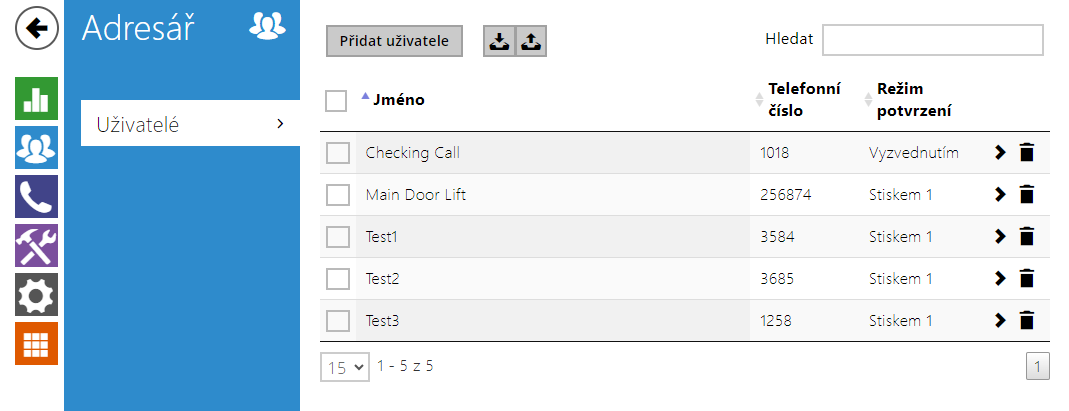This screenshot has width=1069, height=411.
Task: Check the Checking Call row checkbox
Action: click(x=337, y=153)
